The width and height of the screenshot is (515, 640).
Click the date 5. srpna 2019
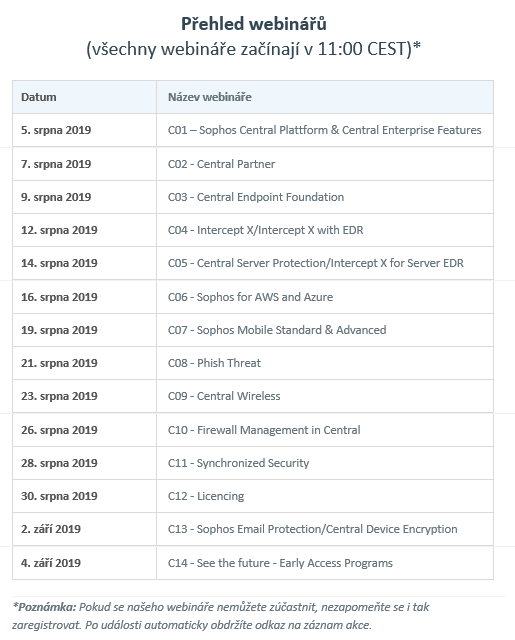tap(56, 130)
